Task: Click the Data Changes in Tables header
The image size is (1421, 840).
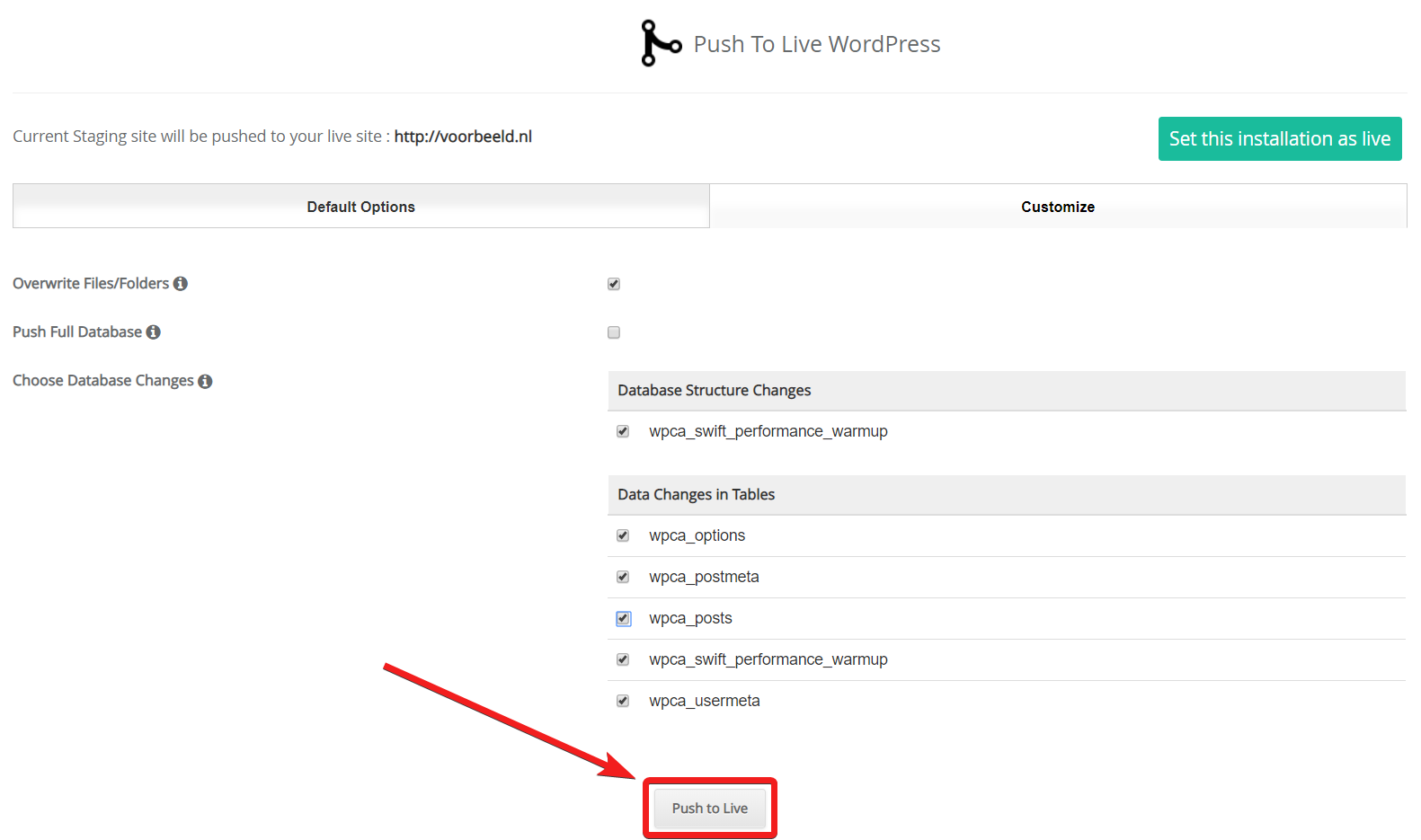Action: (697, 495)
